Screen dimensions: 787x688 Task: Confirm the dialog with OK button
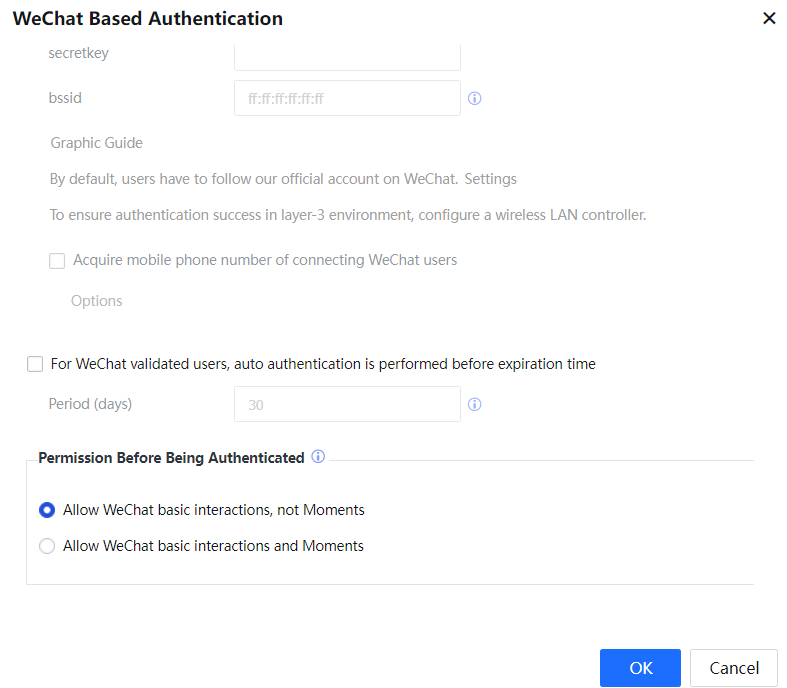coord(640,668)
